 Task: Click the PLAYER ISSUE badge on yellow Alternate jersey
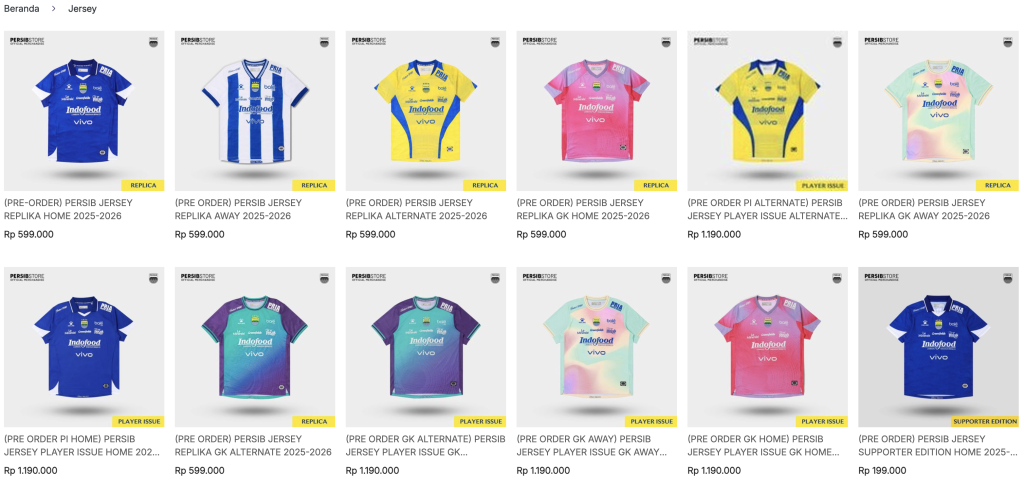[822, 185]
